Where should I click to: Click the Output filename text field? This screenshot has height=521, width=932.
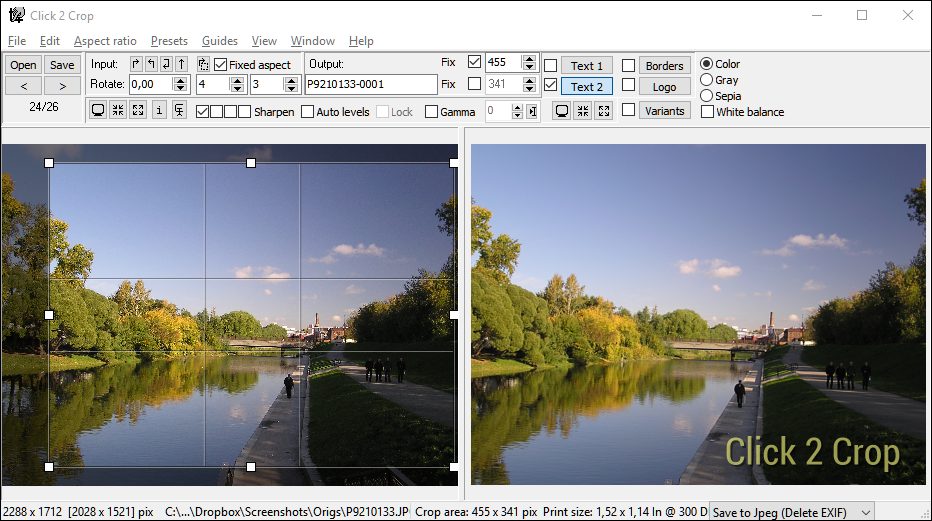tap(372, 85)
